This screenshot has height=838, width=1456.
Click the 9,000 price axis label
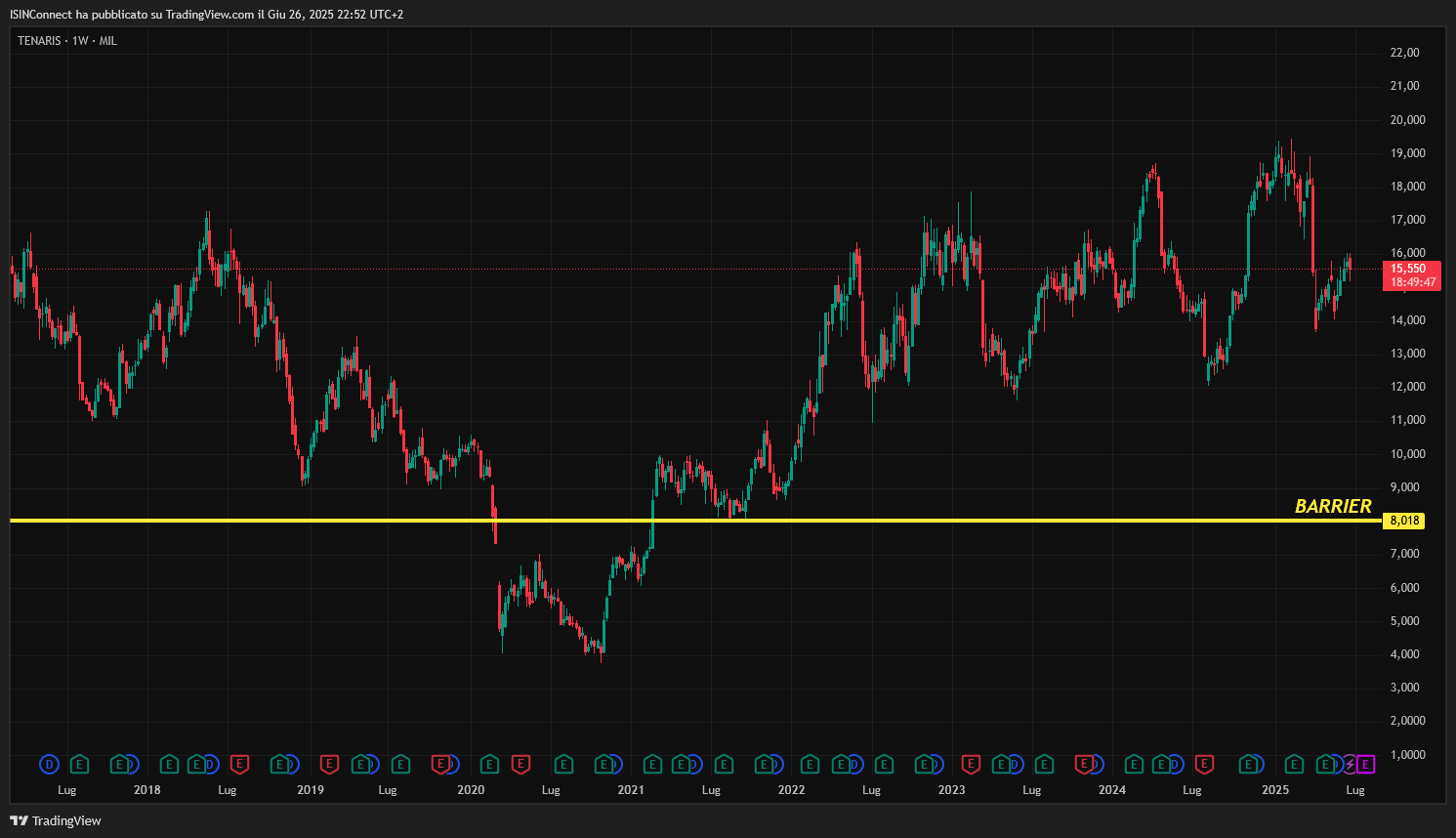click(1405, 487)
